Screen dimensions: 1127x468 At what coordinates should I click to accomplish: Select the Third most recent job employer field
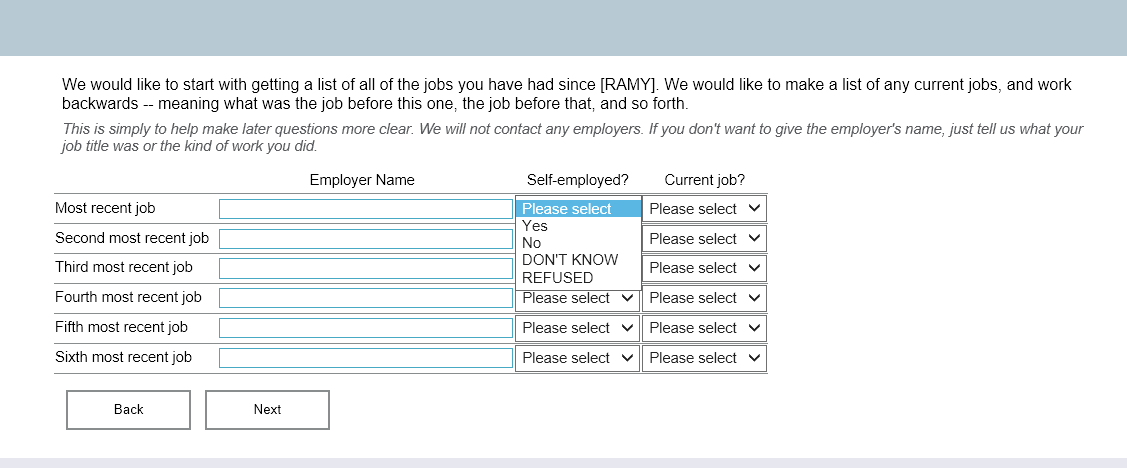click(x=365, y=268)
